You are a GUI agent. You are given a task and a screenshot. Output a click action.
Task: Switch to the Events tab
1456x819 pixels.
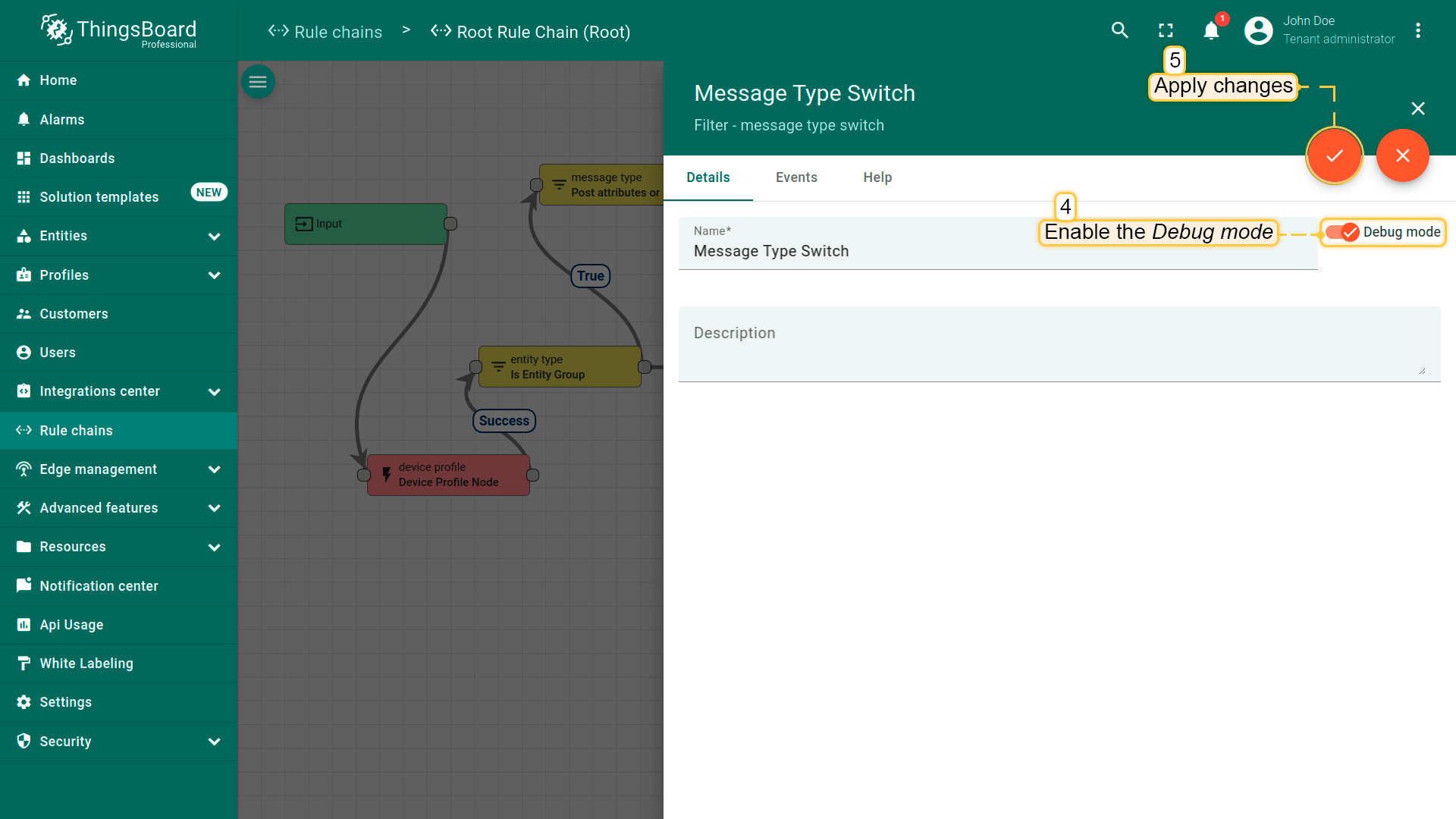[x=796, y=177]
